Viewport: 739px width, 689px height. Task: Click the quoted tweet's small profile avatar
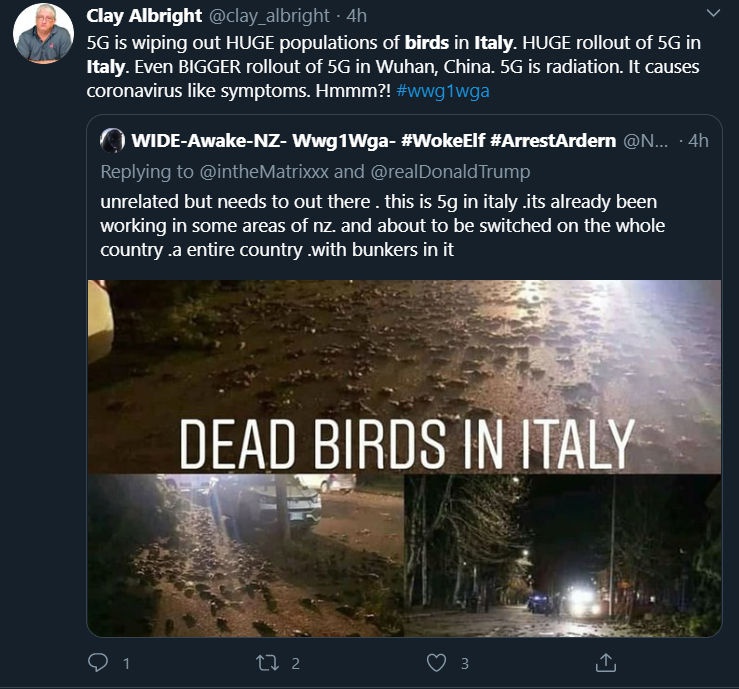coord(113,140)
